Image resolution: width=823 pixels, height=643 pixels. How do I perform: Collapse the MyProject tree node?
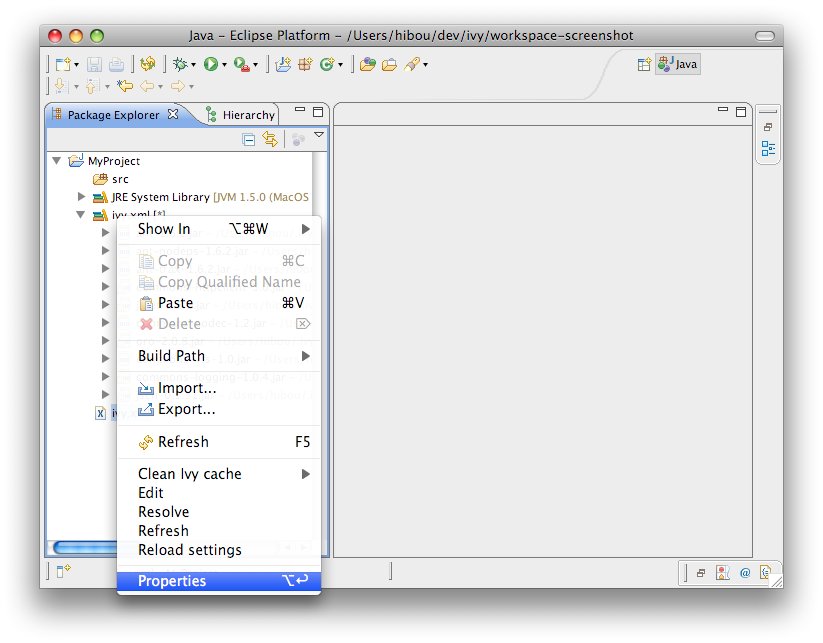click(56, 161)
